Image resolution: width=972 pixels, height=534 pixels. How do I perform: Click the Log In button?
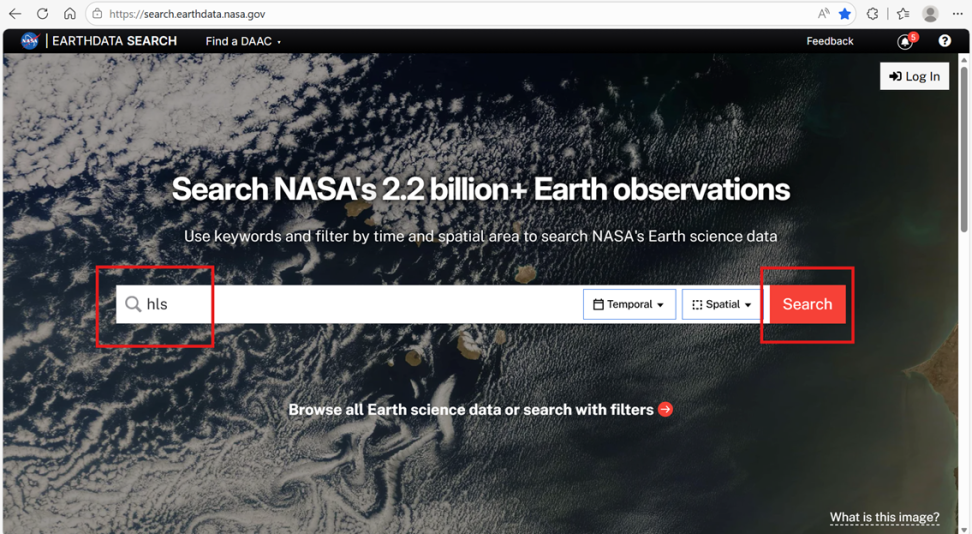click(x=914, y=76)
